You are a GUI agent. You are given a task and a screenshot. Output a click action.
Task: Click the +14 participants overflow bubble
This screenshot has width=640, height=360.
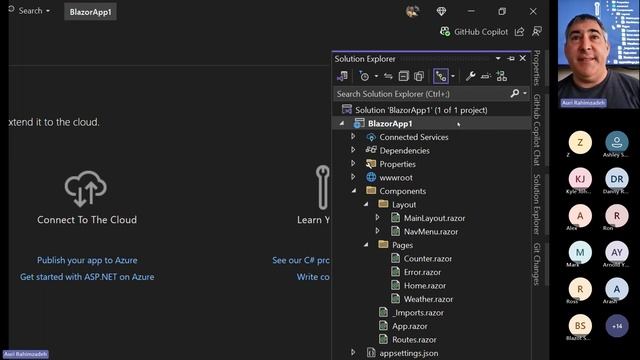coord(617,326)
